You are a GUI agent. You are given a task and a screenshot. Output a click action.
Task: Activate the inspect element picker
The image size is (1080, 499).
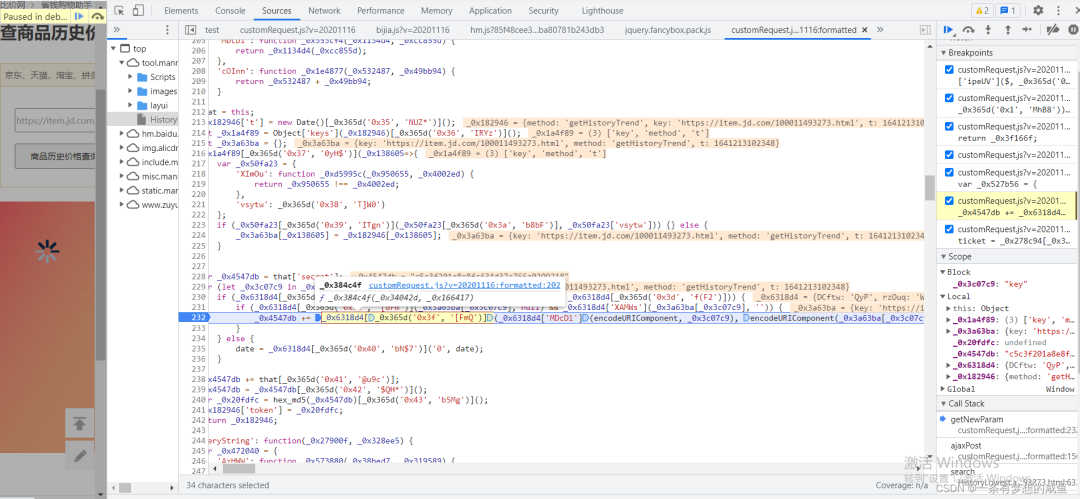coord(119,11)
